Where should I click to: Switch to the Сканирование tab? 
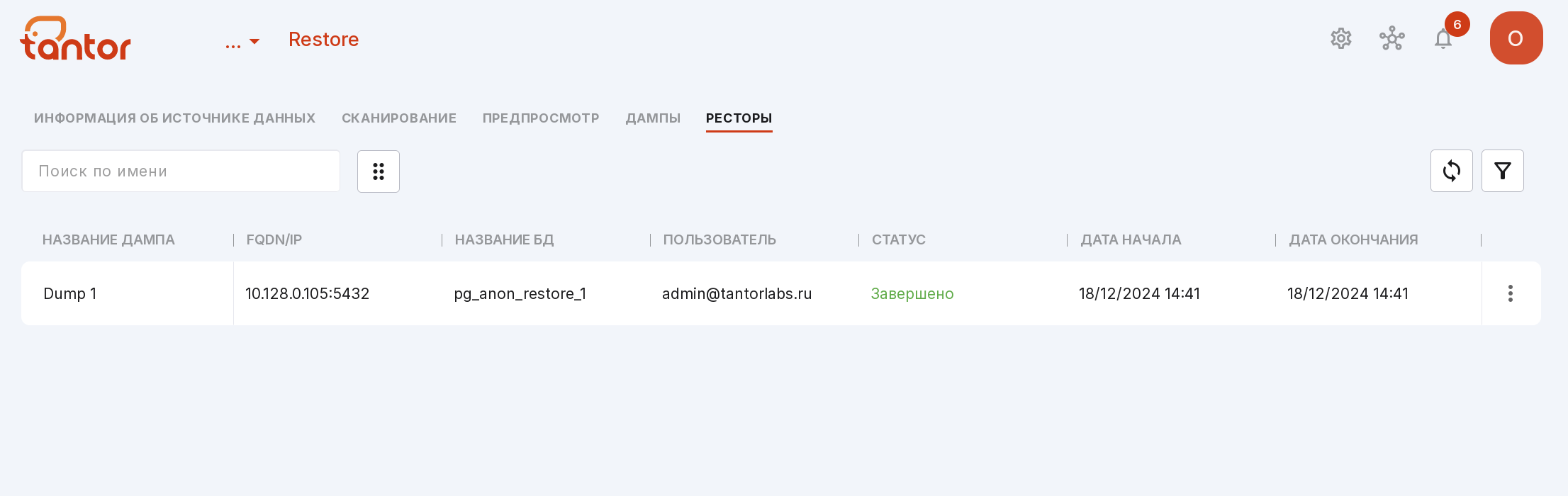pos(399,118)
